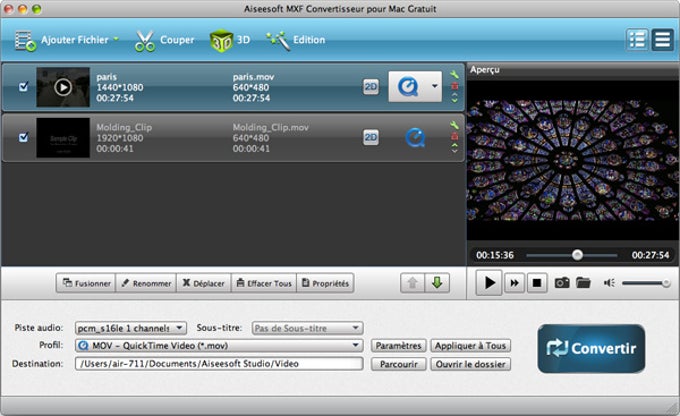Reorder paris row using up-down arrows
Screen dimensions: 680x416
click(454, 98)
